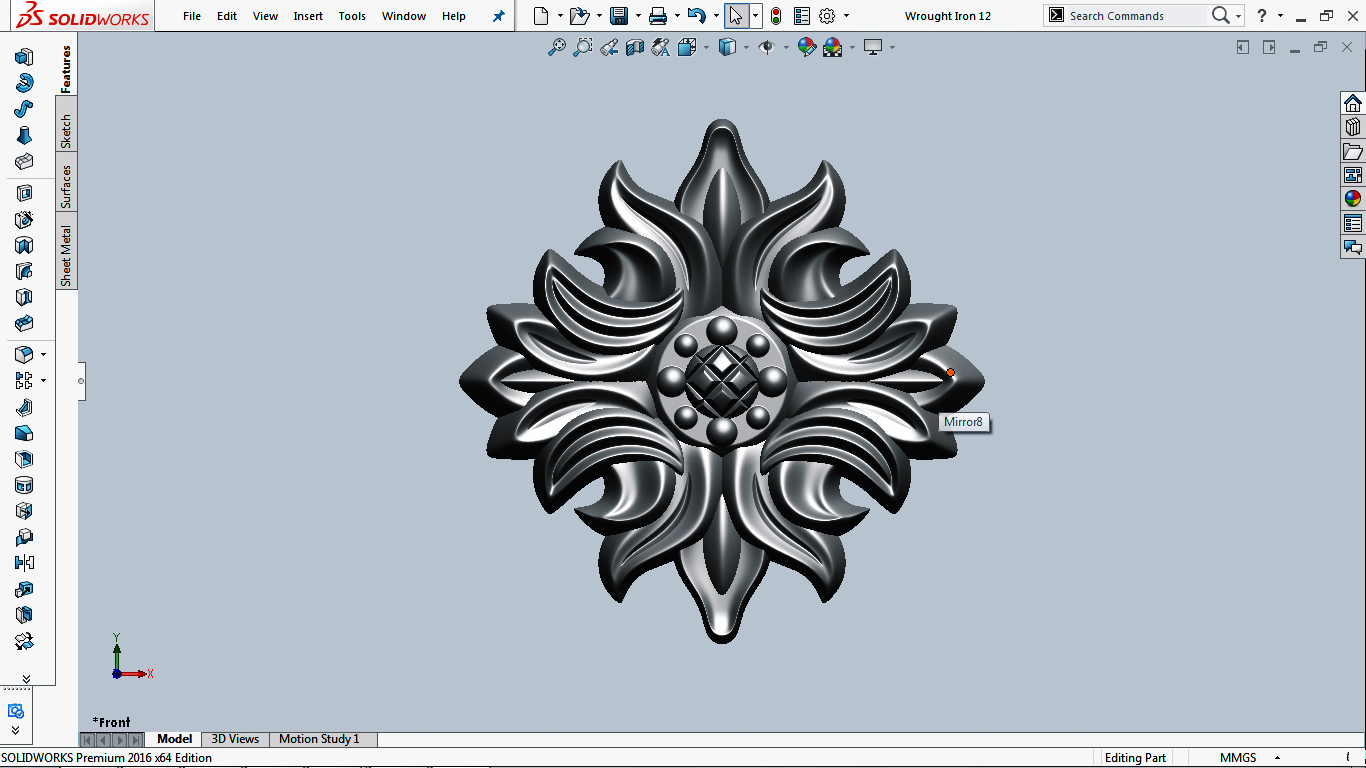Click the Rebuild traffic light icon
The height and width of the screenshot is (768, 1366).
(x=775, y=16)
